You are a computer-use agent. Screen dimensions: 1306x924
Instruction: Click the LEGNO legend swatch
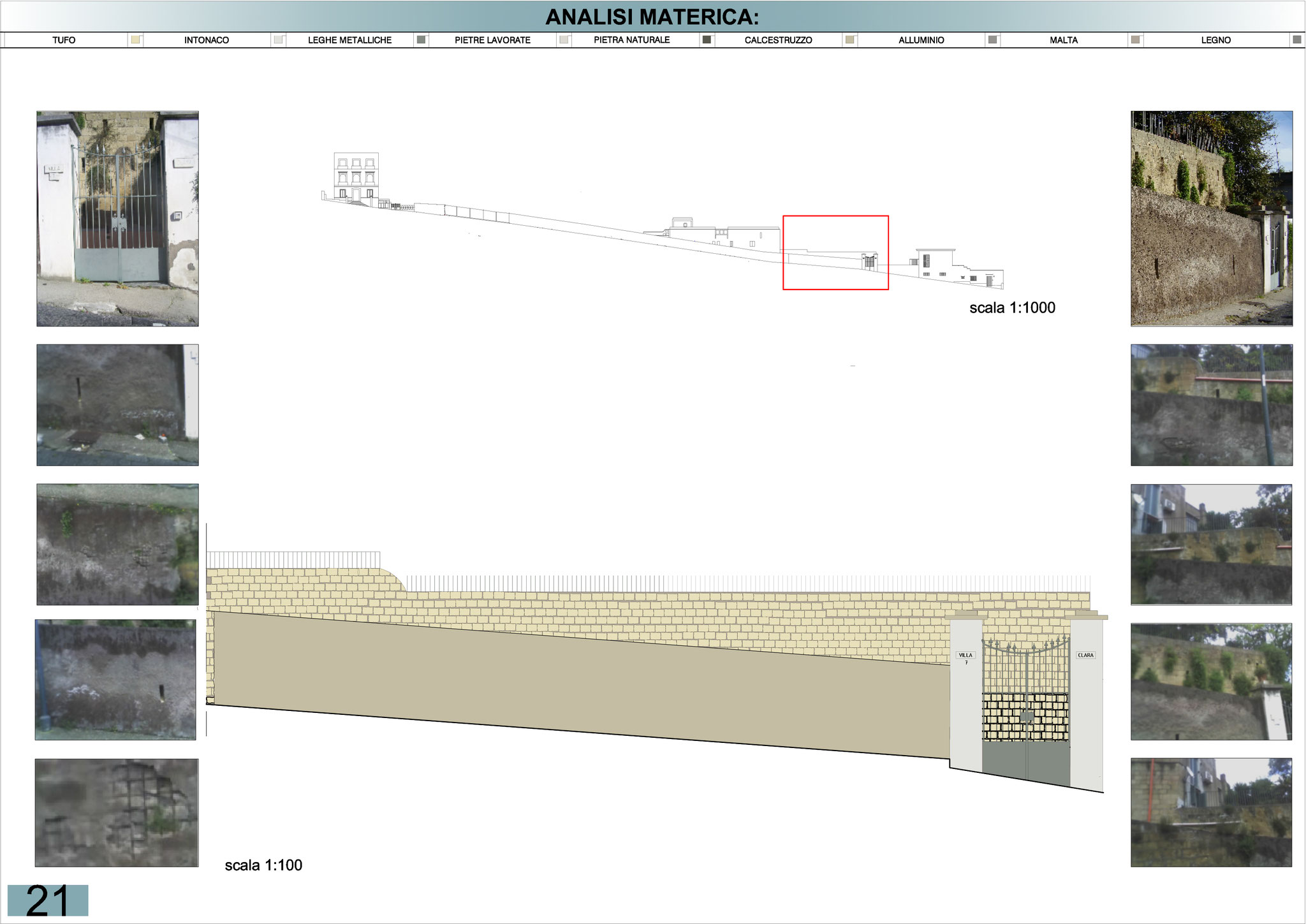pyautogui.click(x=1296, y=40)
